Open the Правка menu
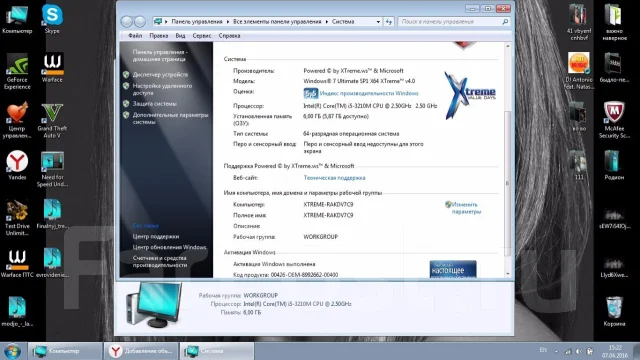Image resolution: width=640 pixels, height=360 pixels. [x=159, y=36]
